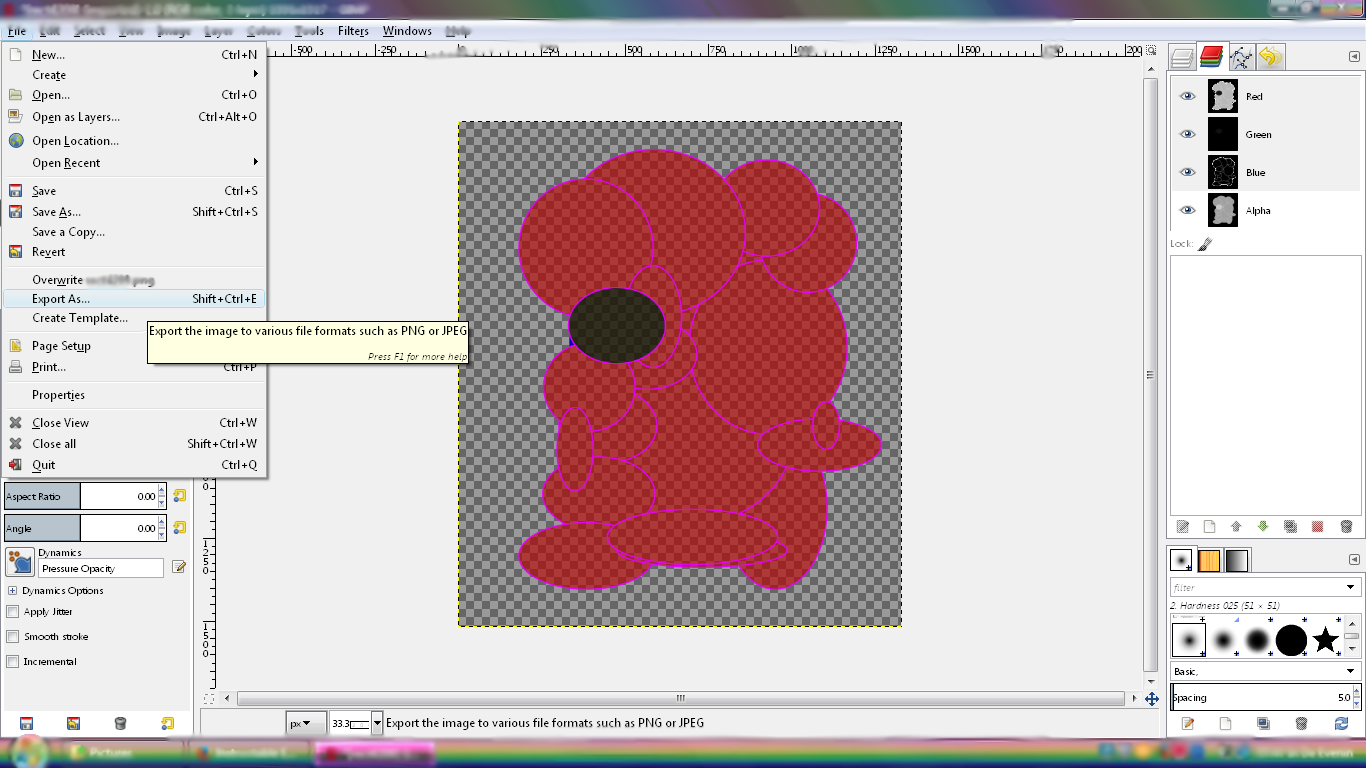1366x768 pixels.
Task: Raise the channel with the up arrow
Action: click(x=1236, y=526)
